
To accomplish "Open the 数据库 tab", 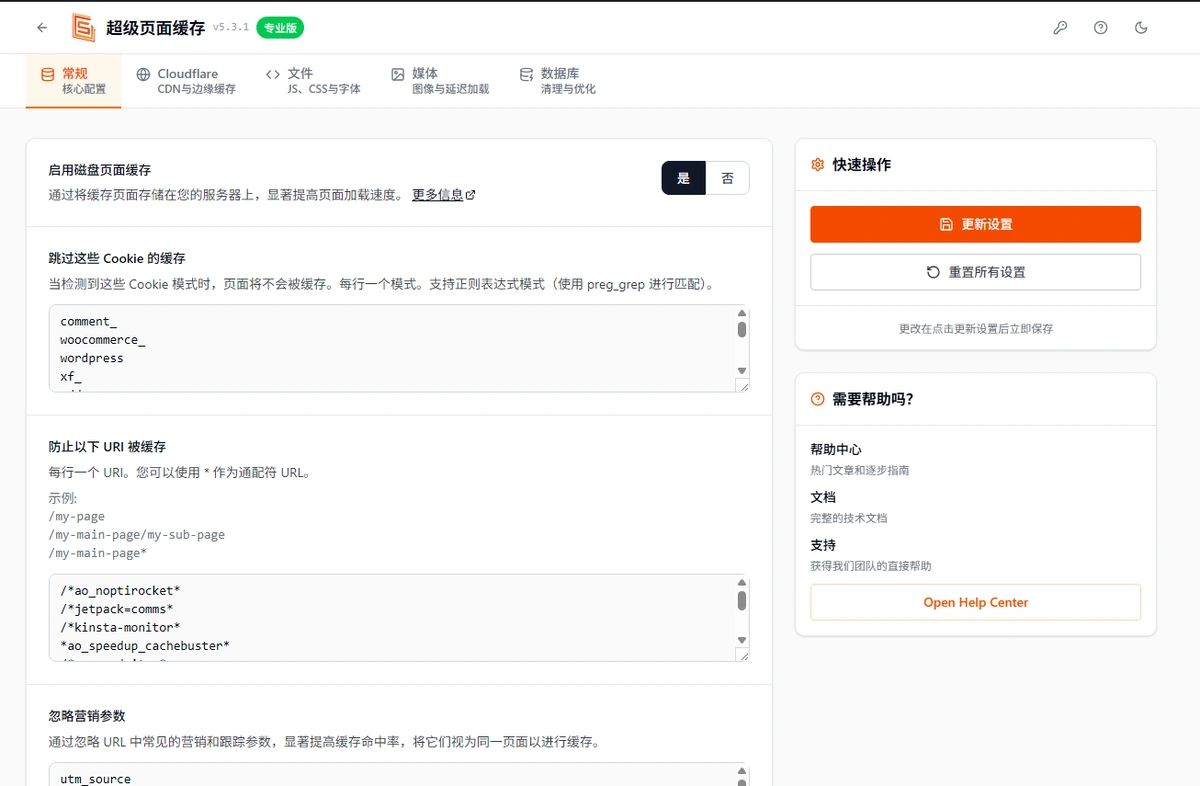I will (557, 81).
